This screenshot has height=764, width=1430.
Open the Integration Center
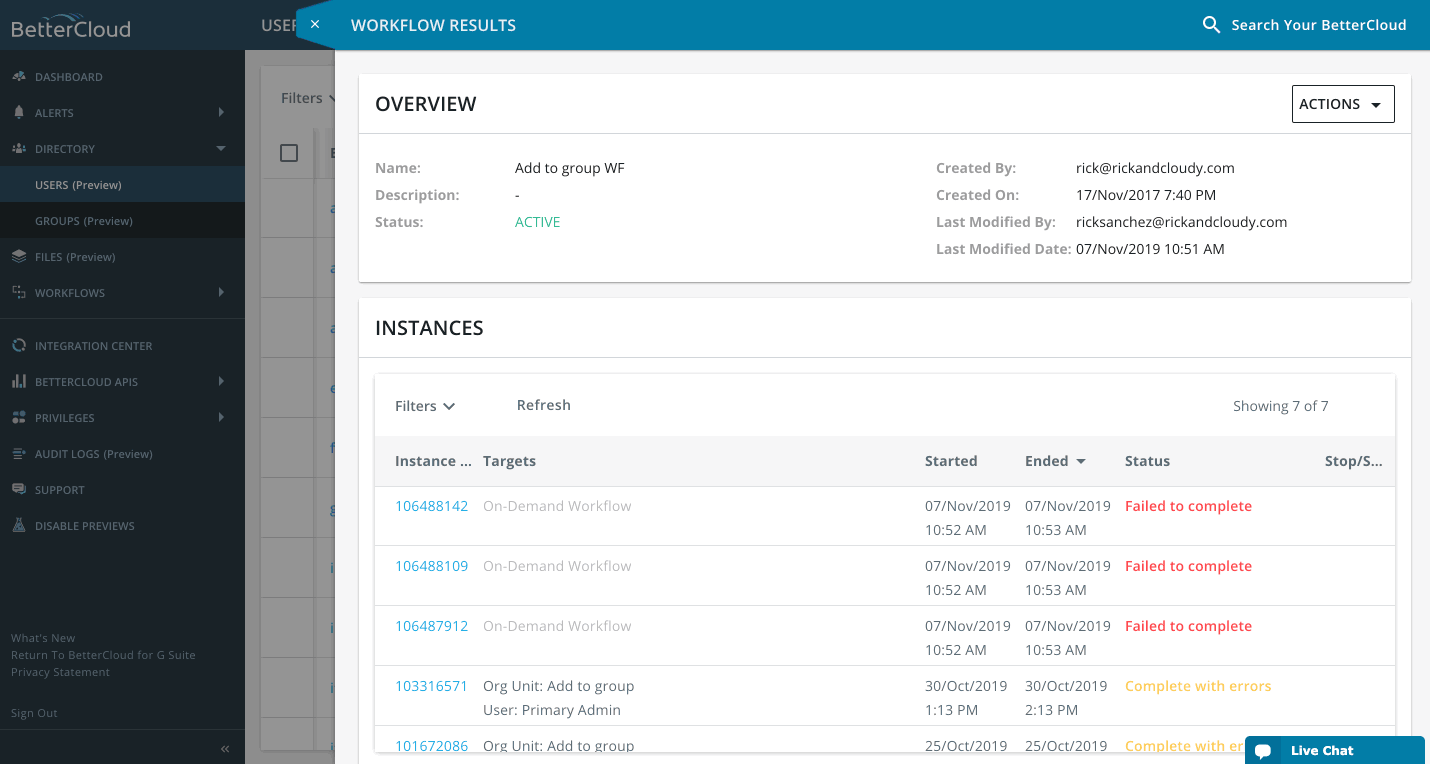coord(18,345)
